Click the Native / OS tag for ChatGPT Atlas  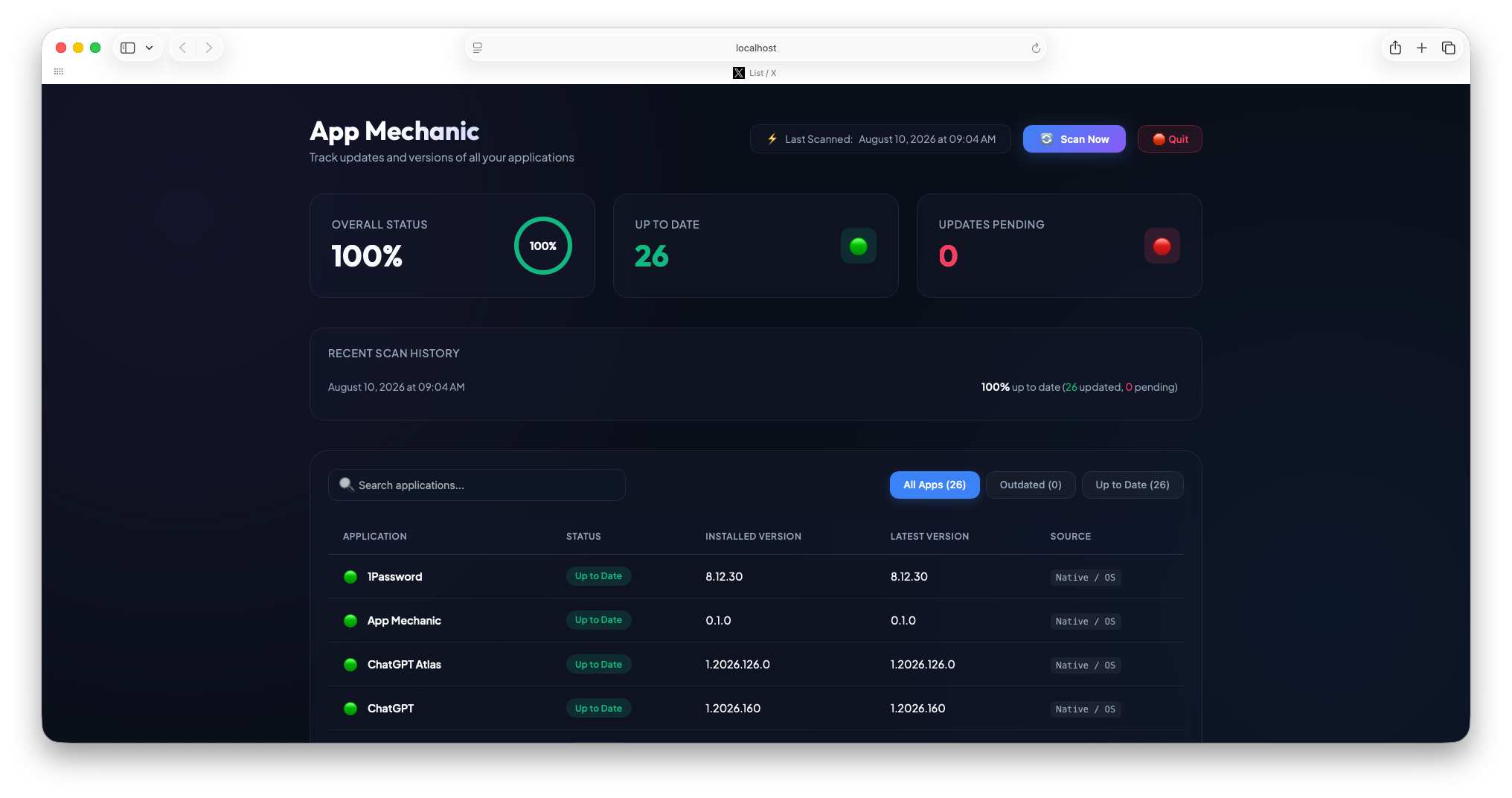(1085, 665)
